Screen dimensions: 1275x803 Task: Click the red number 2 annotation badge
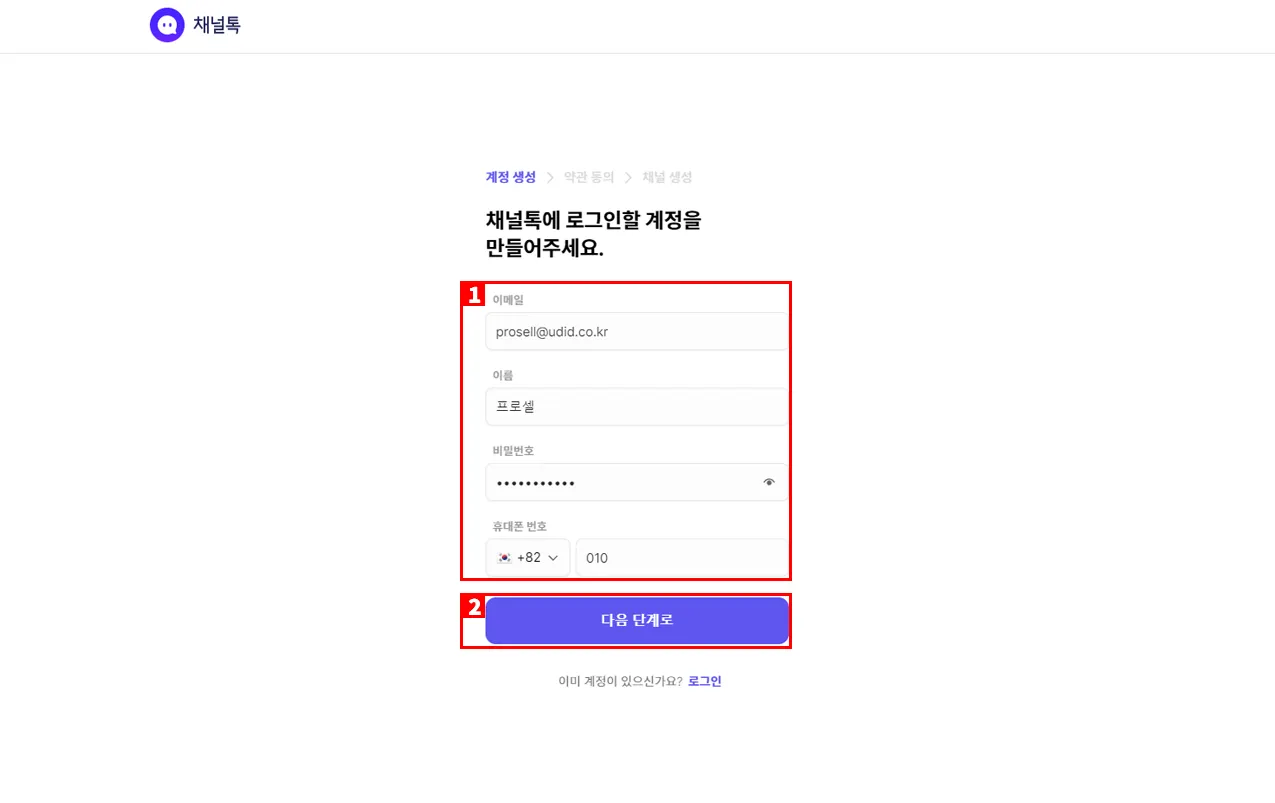(x=474, y=607)
